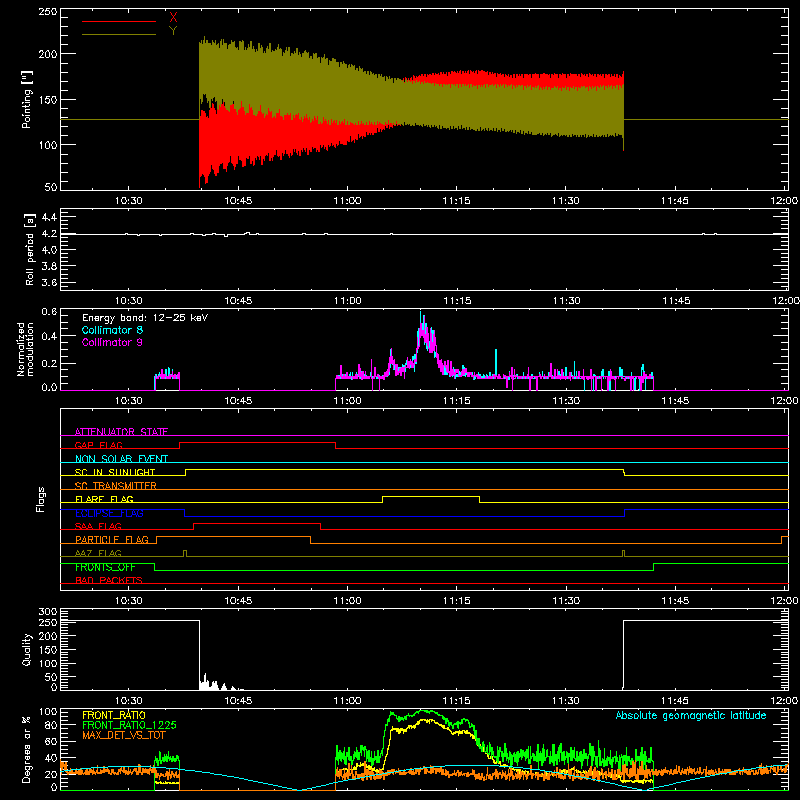Click the Collimator 8 legend label

(112, 330)
